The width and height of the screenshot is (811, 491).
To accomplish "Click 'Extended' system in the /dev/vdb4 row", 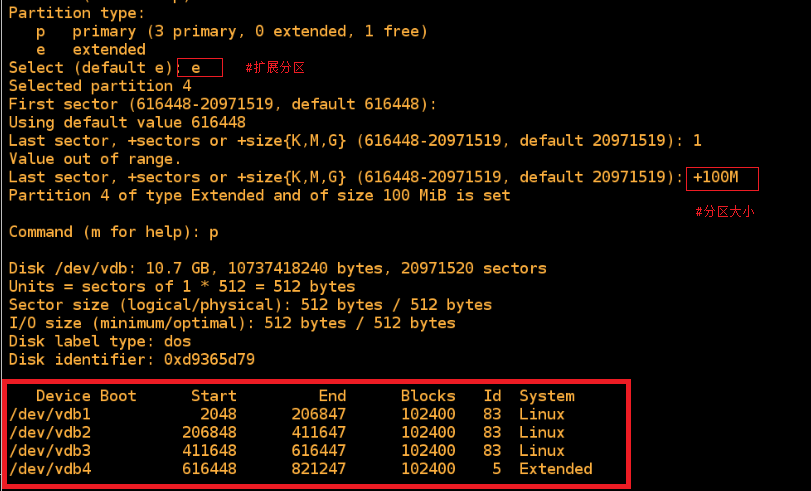I will click(x=556, y=469).
